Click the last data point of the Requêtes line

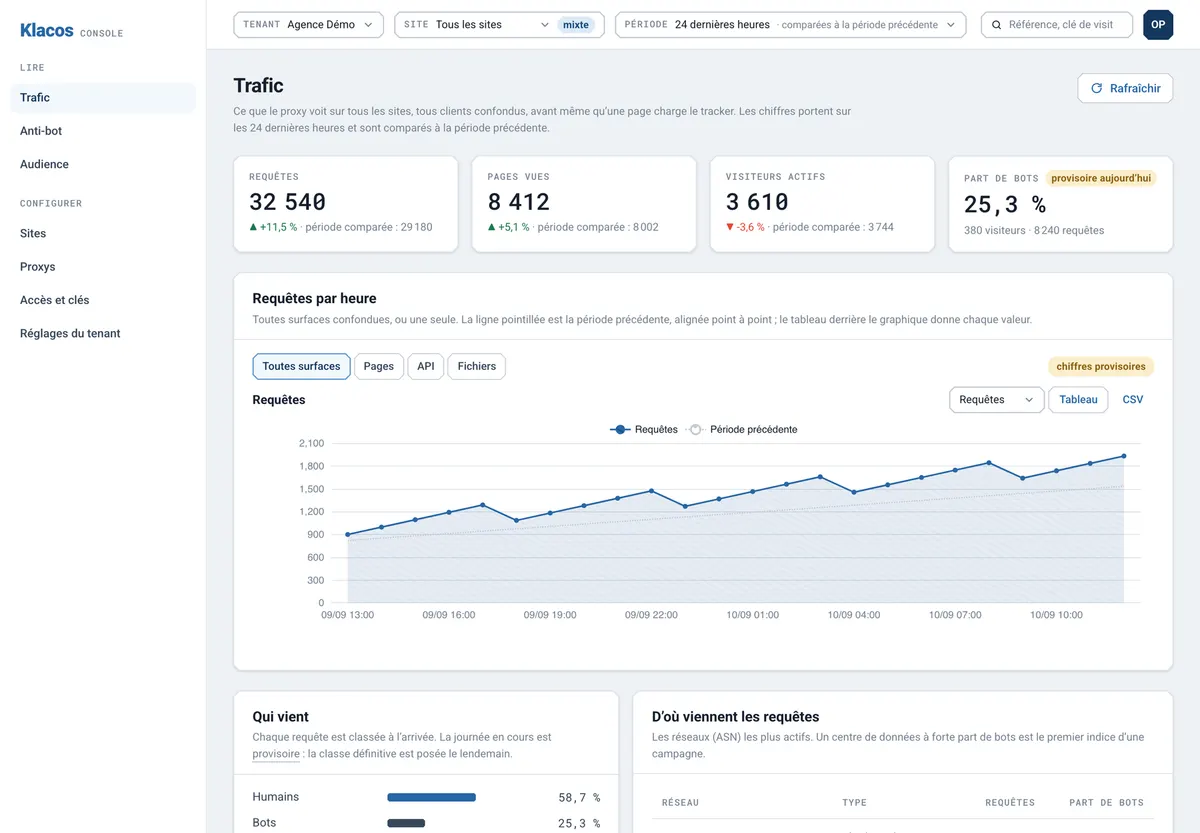click(1124, 456)
